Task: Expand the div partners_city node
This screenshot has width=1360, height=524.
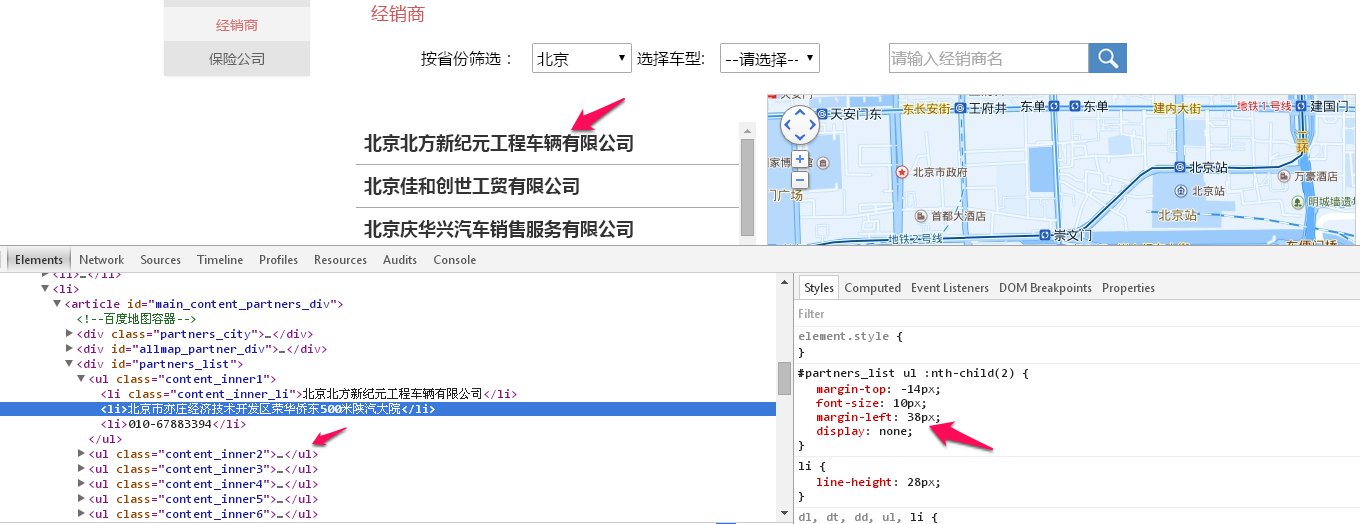Action: [69, 334]
